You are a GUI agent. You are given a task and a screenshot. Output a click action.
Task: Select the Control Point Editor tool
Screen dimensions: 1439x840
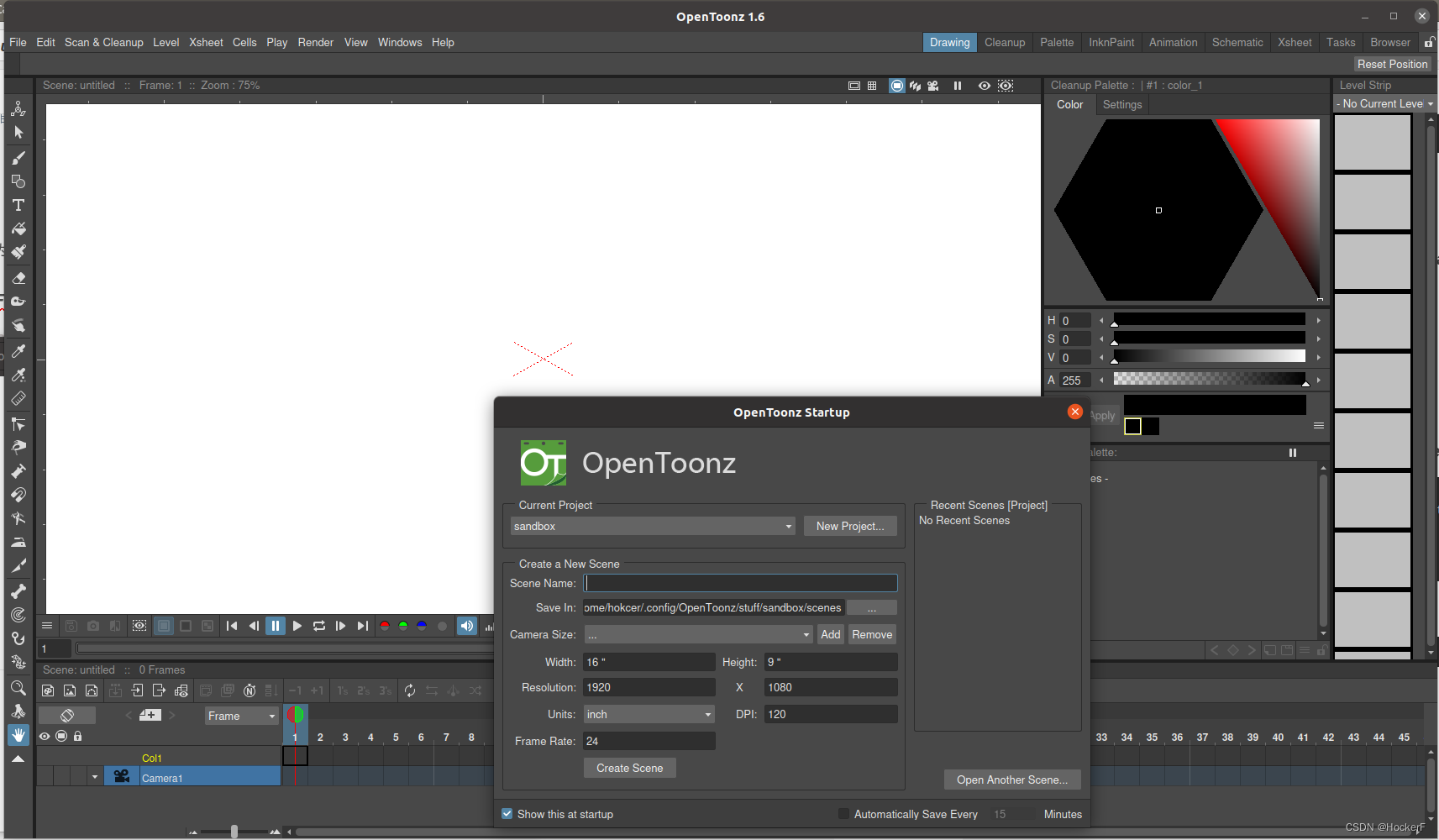point(18,424)
